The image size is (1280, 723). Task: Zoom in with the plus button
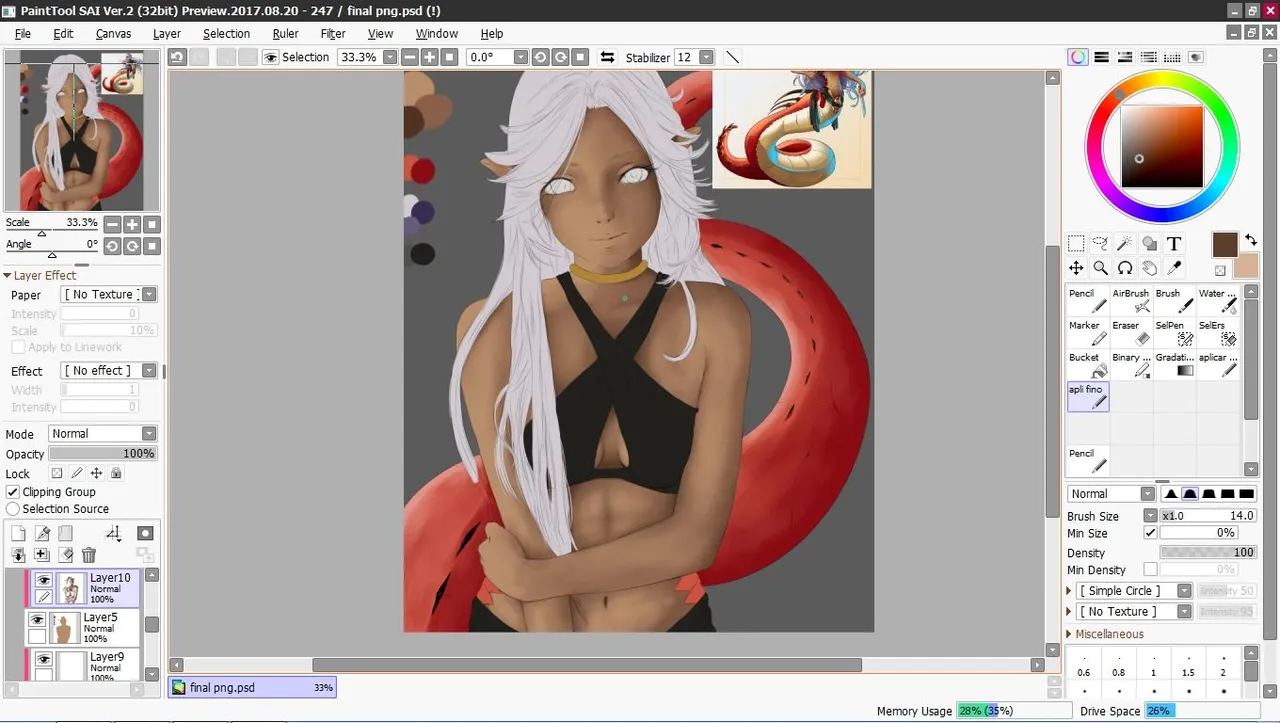431,57
